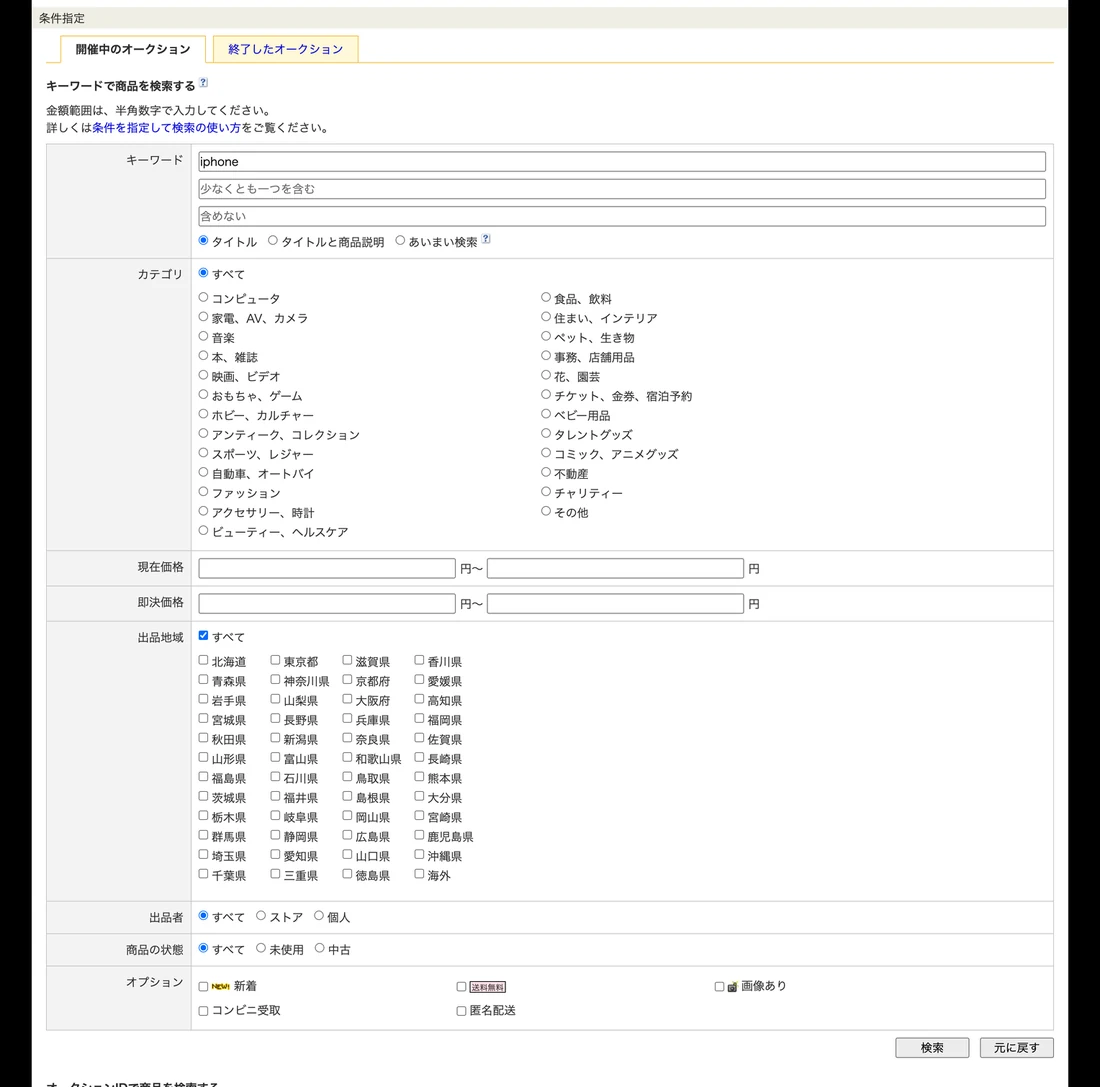Check the 送料無料 option
1100x1087 pixels.
click(462, 987)
